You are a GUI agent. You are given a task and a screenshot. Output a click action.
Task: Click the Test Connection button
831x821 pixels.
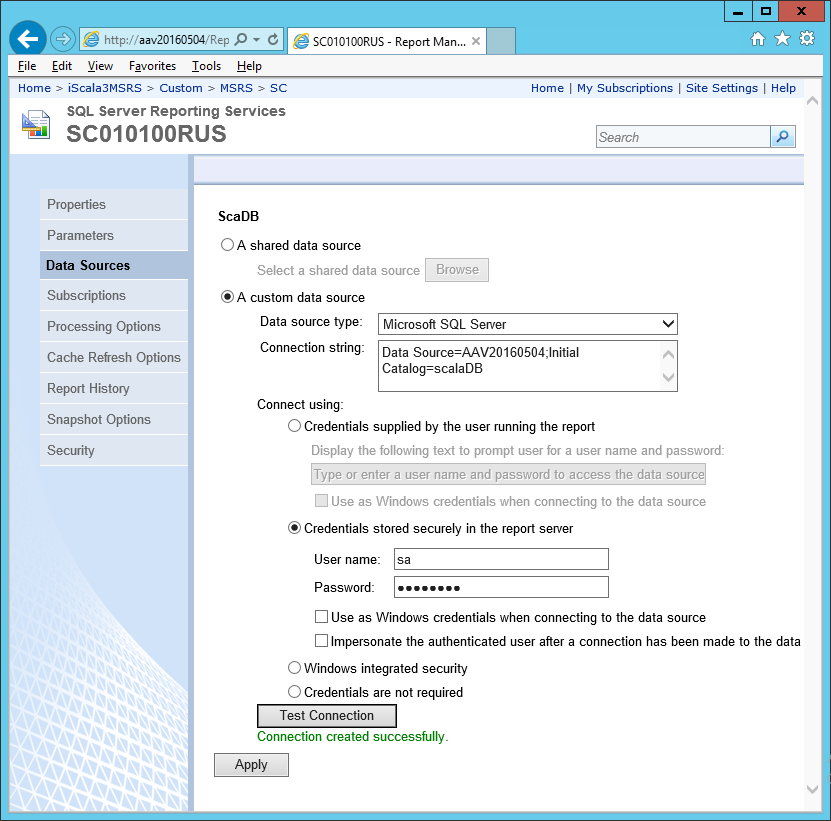326,716
